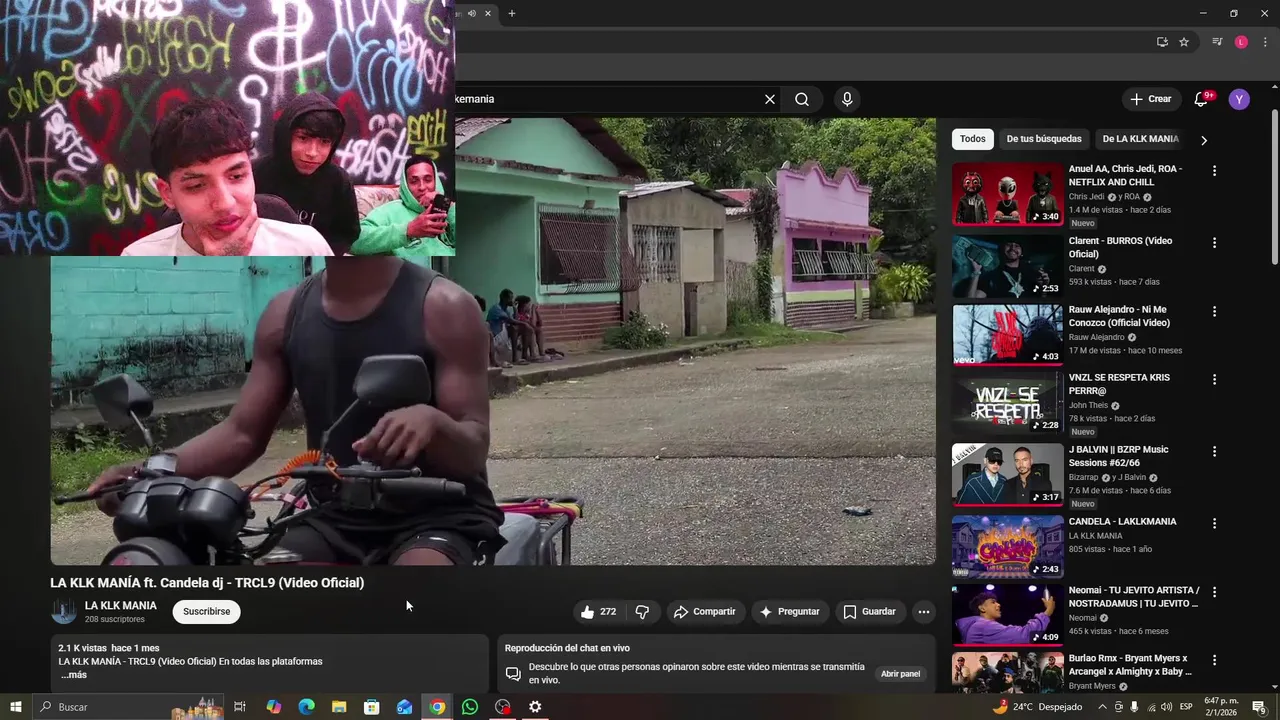Open Chrome profile avatar L
Image resolution: width=1280 pixels, height=720 pixels.
coord(1241,42)
